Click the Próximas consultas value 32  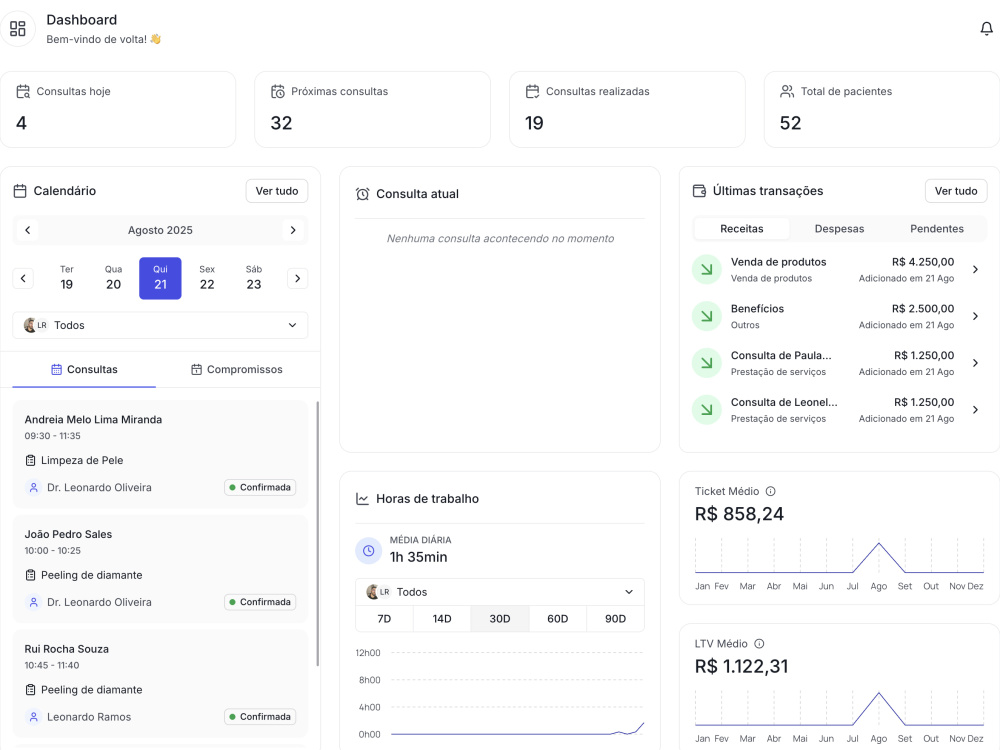(x=281, y=123)
